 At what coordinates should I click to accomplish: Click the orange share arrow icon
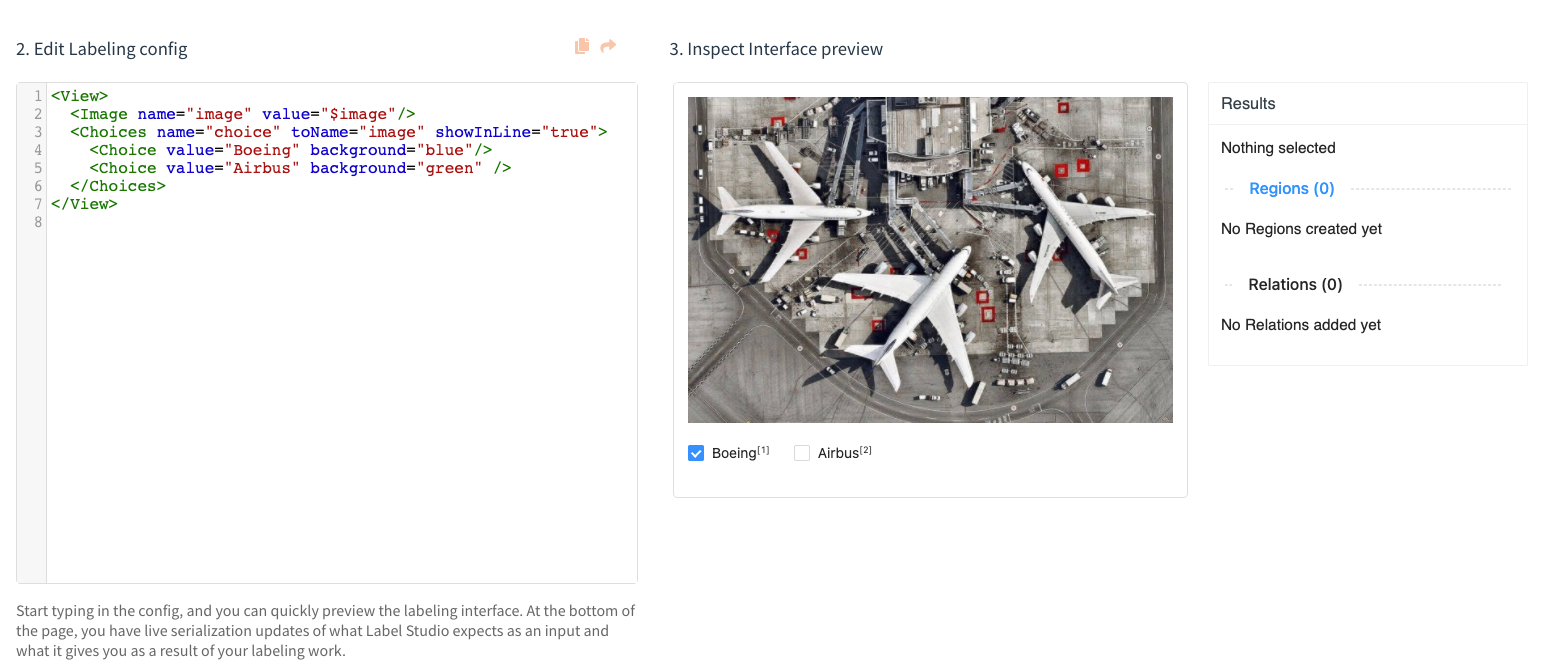click(x=608, y=46)
